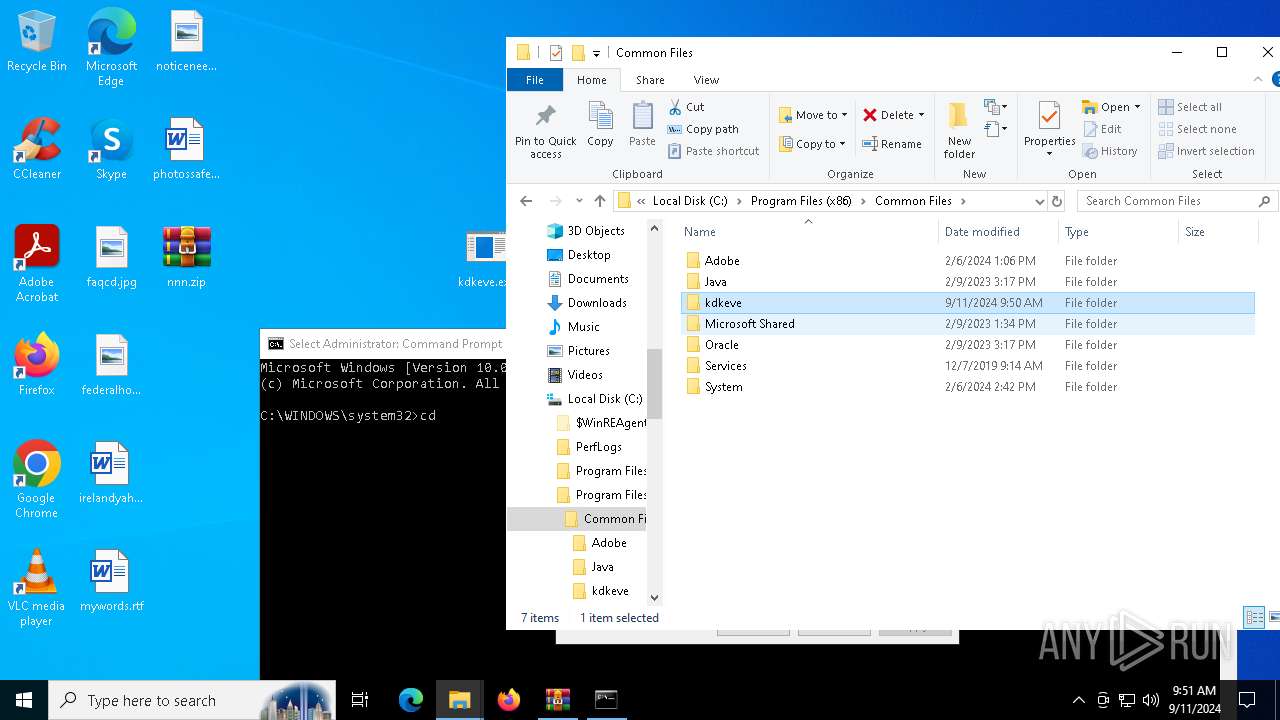Click the Pin to Quick access icon
Screen dimensions: 1280x720
545,130
